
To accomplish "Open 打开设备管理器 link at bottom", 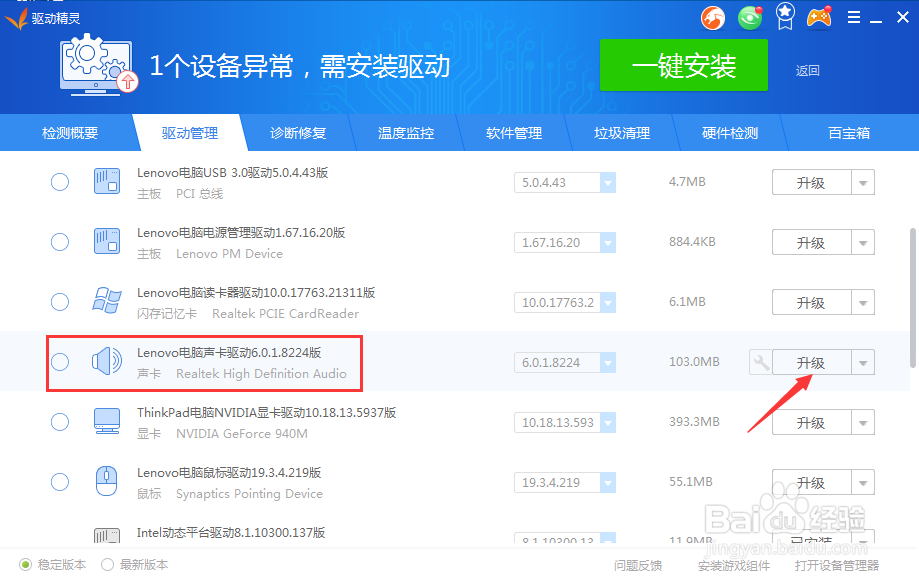I will tap(838, 564).
